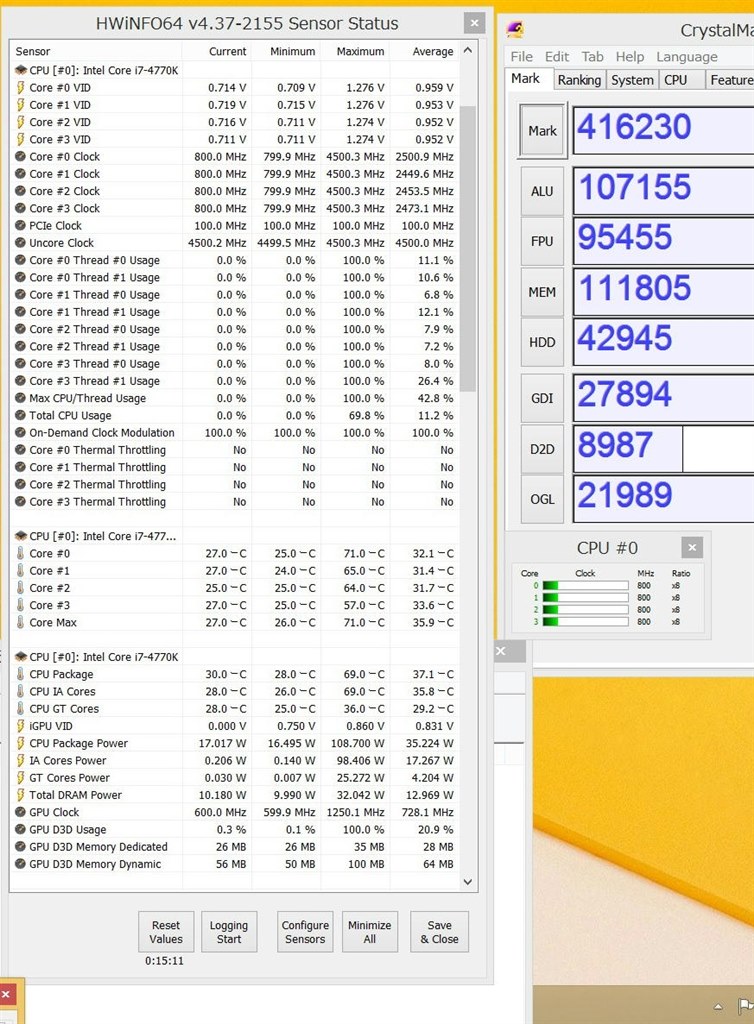Viewport: 754px width, 1024px height.
Task: Open the Help menu in CrystalMark
Action: click(x=630, y=57)
